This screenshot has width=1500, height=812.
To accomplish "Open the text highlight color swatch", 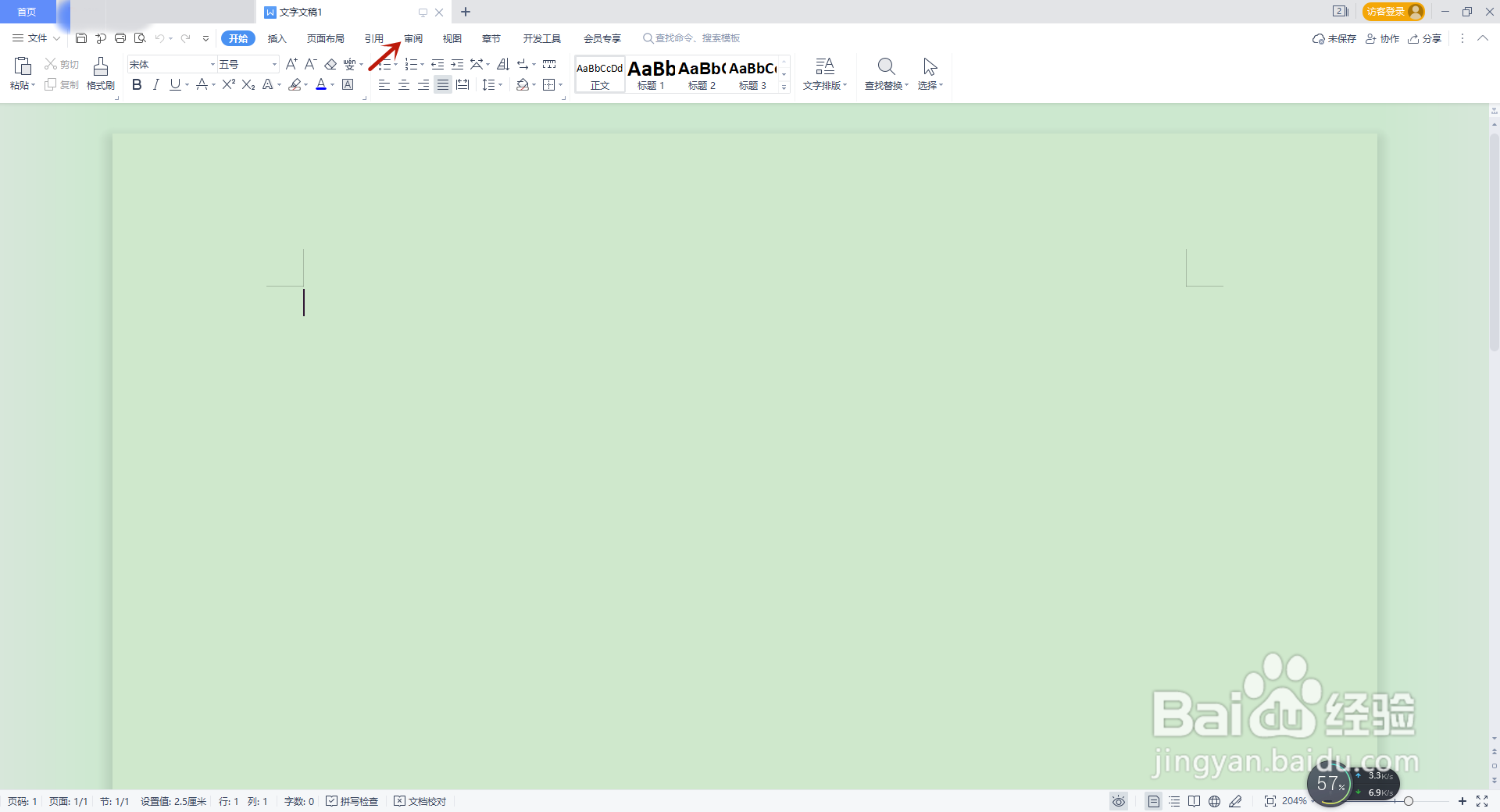I will tap(295, 84).
